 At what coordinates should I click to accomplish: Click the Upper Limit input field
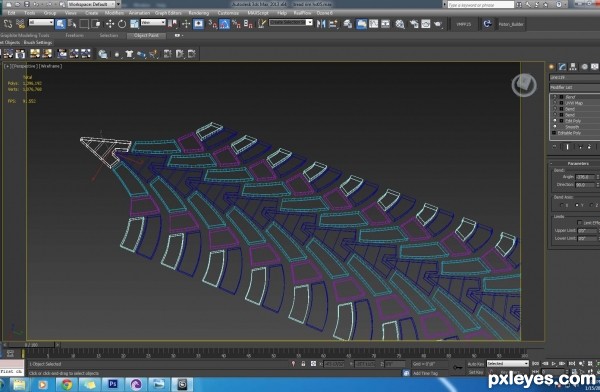point(587,231)
